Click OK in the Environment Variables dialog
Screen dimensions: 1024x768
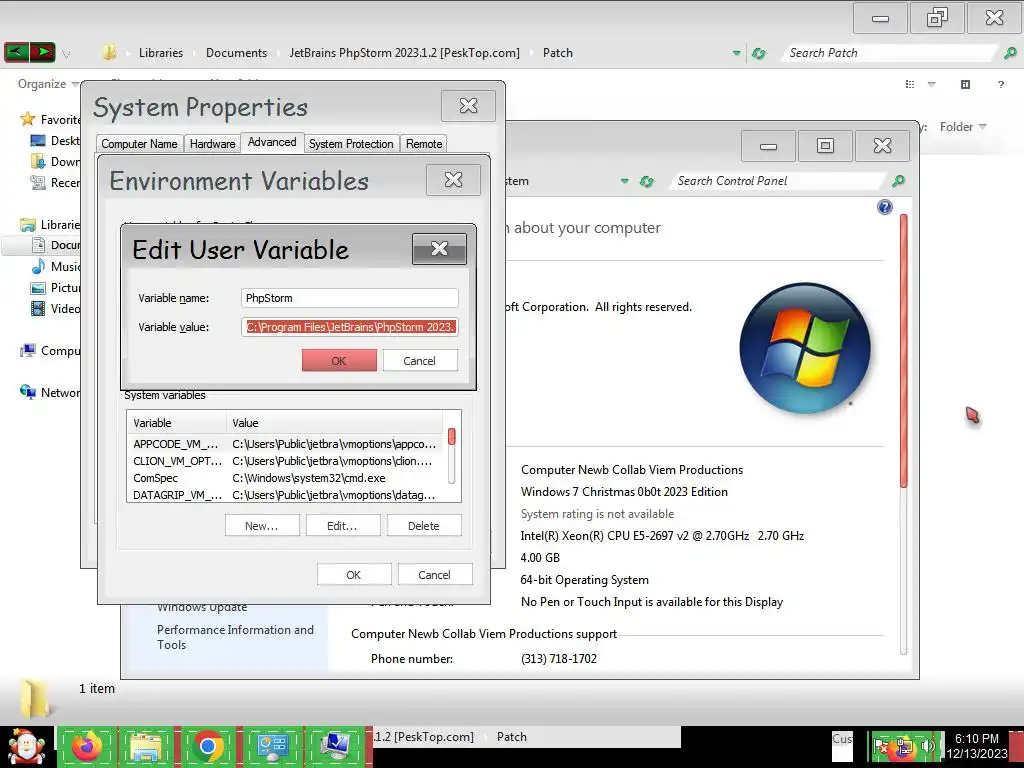pyautogui.click(x=354, y=575)
